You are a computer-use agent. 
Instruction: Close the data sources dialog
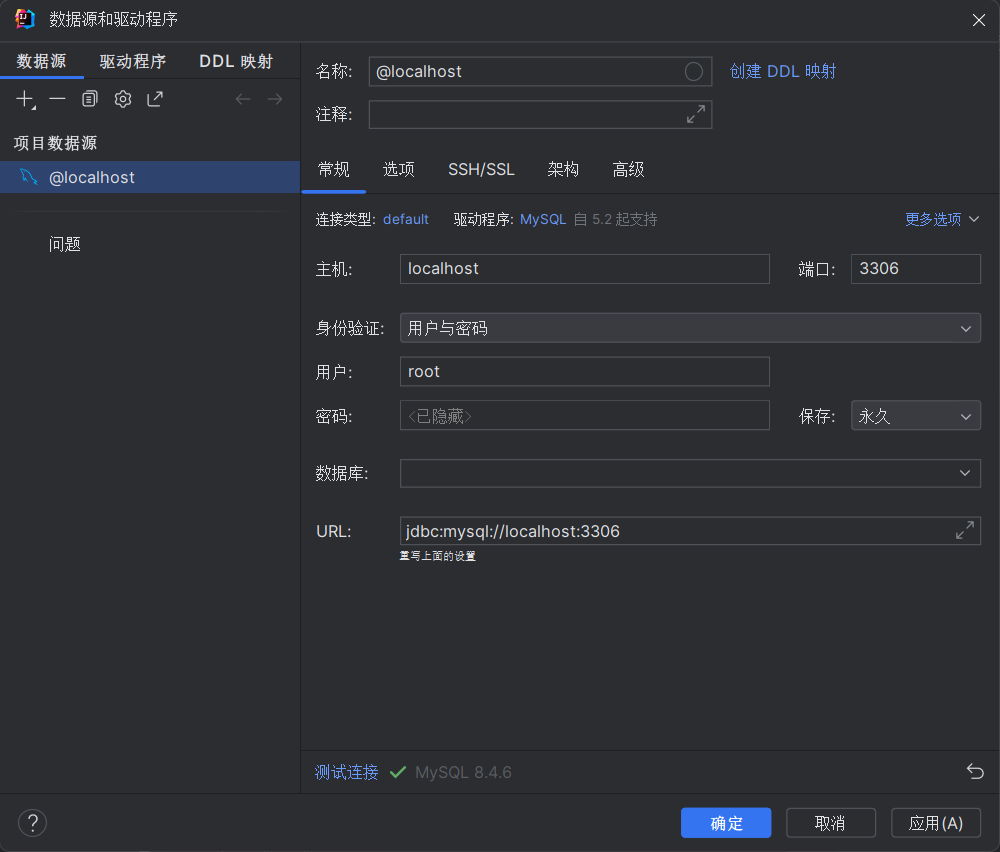[978, 20]
